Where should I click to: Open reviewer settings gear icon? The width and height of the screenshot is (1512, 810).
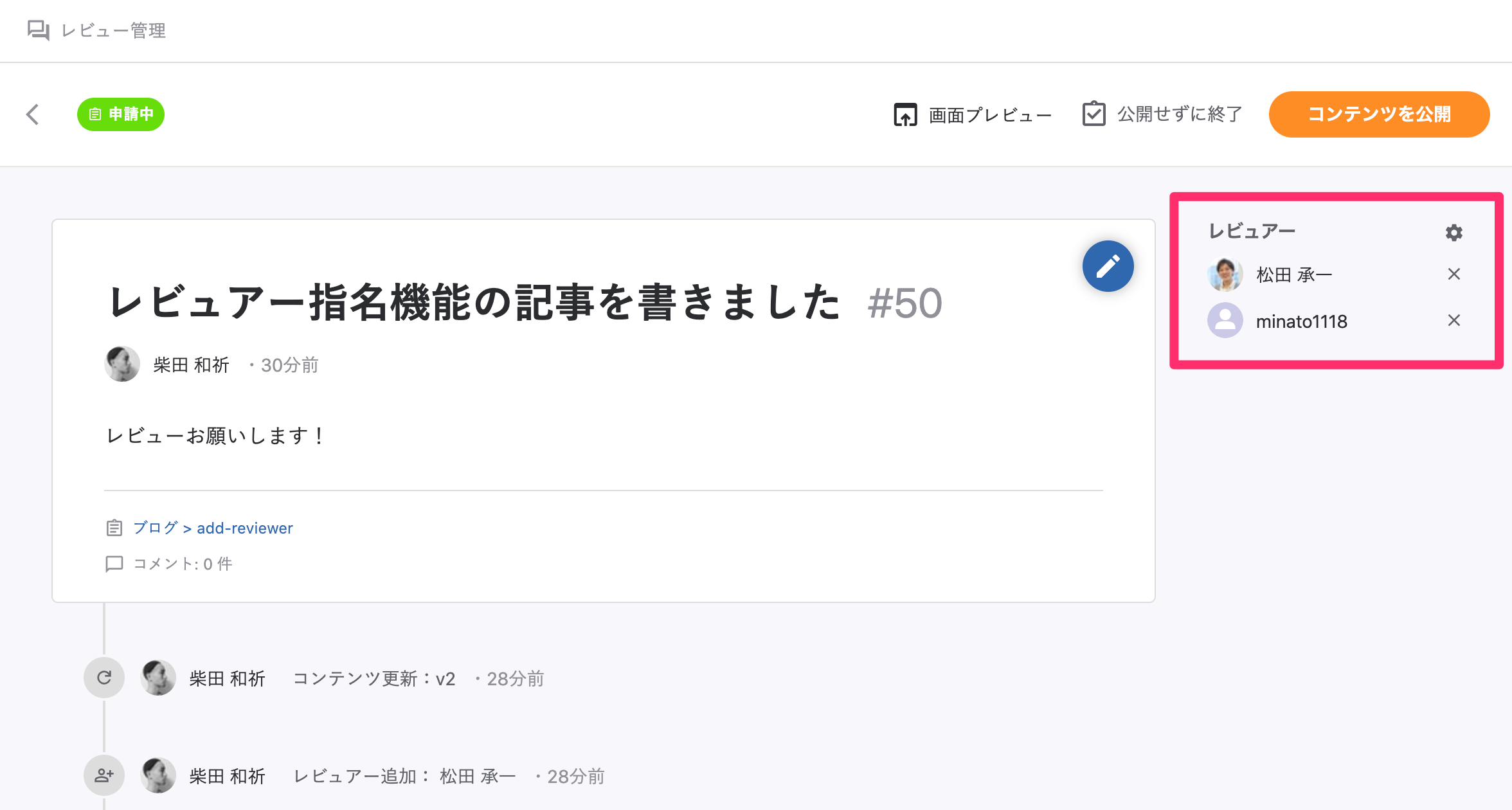pos(1453,233)
